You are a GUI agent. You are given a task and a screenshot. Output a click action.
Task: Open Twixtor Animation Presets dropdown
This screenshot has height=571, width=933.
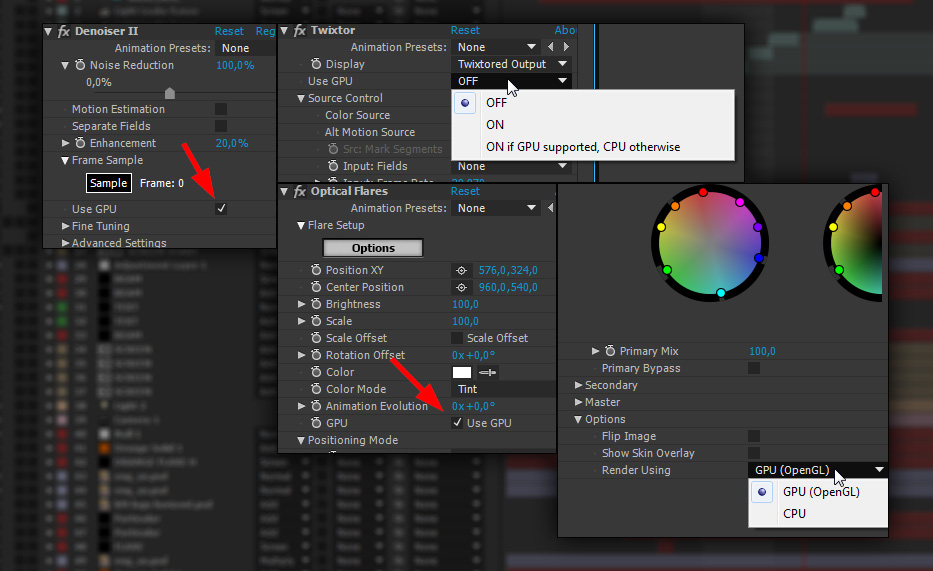coord(496,47)
